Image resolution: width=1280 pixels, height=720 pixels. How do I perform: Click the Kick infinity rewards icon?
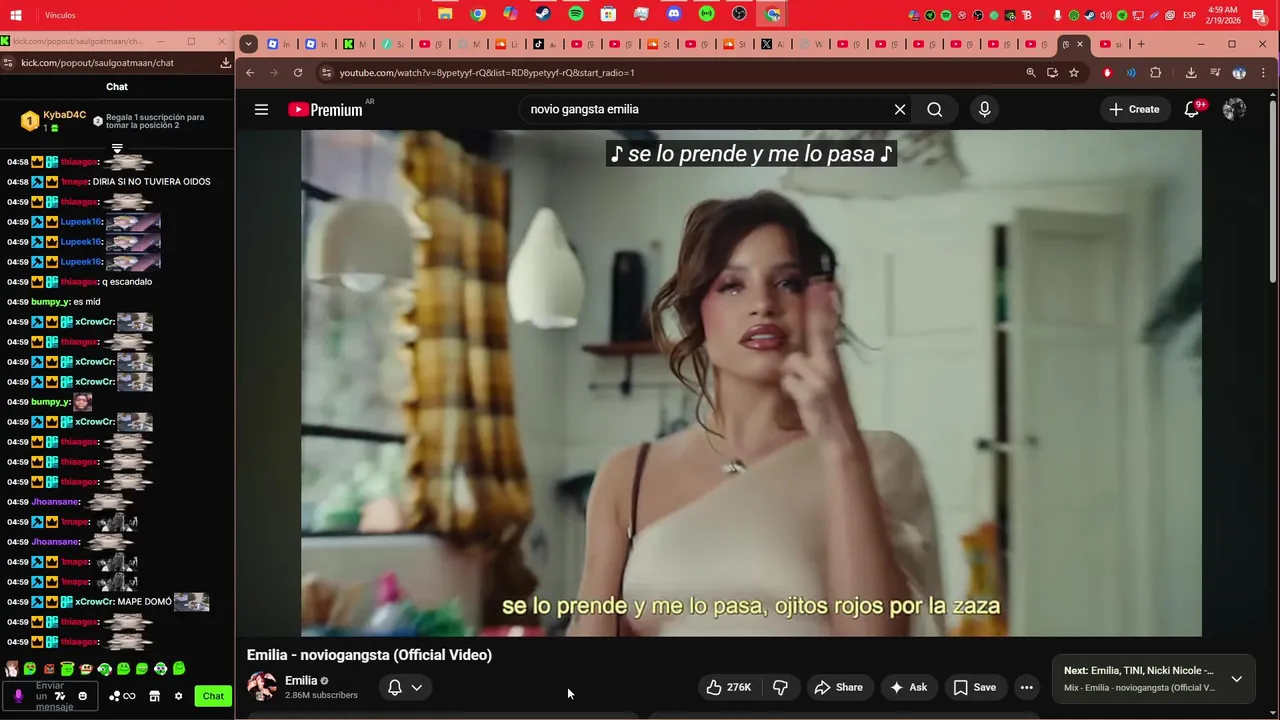[x=129, y=696]
